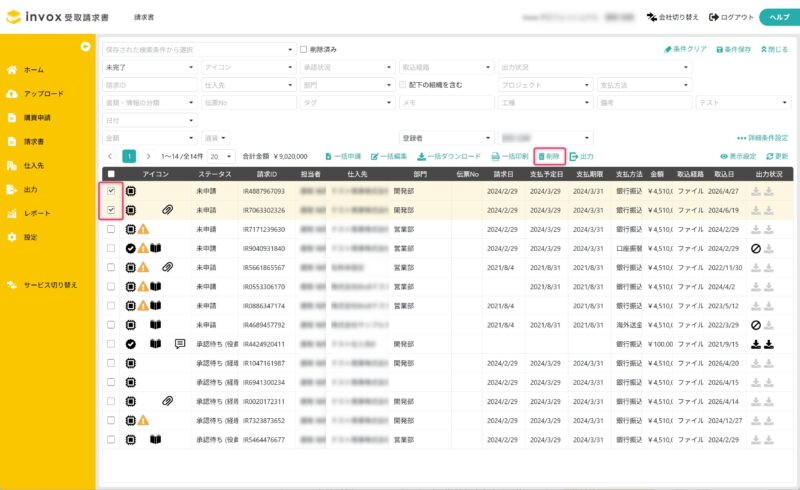Open 表示設定 display settings eye icon
Image resolution: width=800 pixels, height=490 pixels.
pos(724,157)
